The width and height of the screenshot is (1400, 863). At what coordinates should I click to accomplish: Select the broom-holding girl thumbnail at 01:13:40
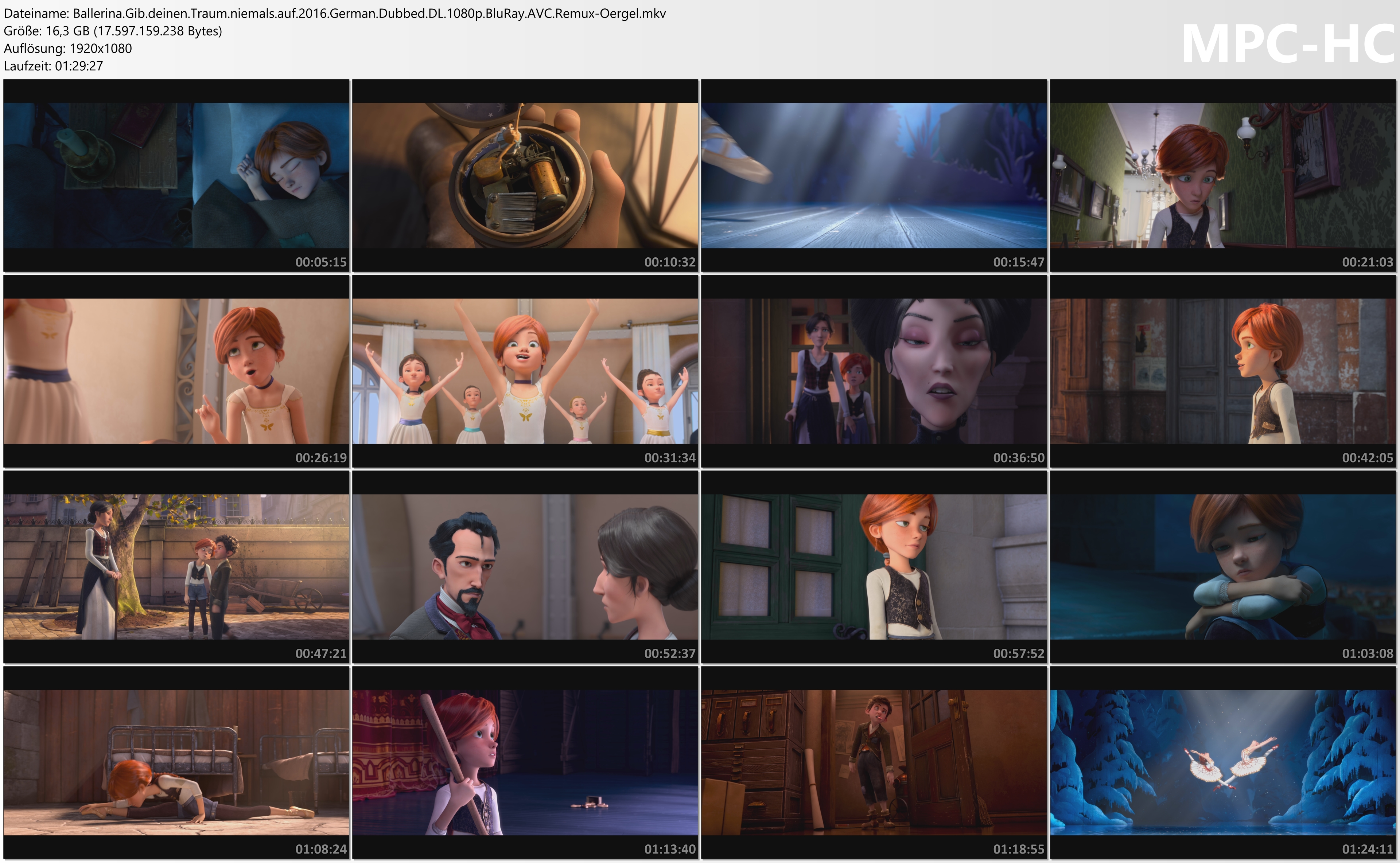click(525, 762)
